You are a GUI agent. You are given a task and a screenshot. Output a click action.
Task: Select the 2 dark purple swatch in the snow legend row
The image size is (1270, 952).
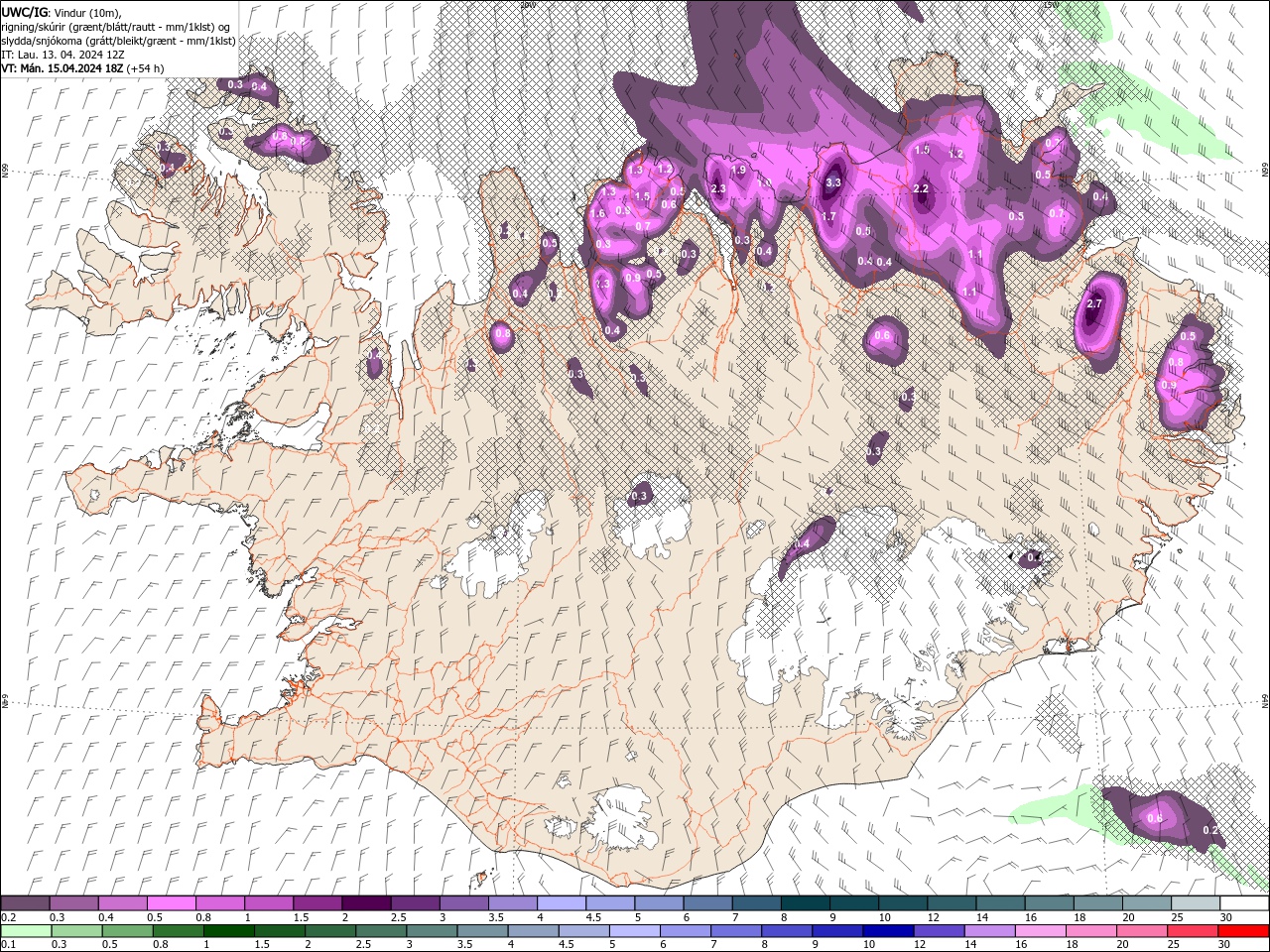click(365, 903)
